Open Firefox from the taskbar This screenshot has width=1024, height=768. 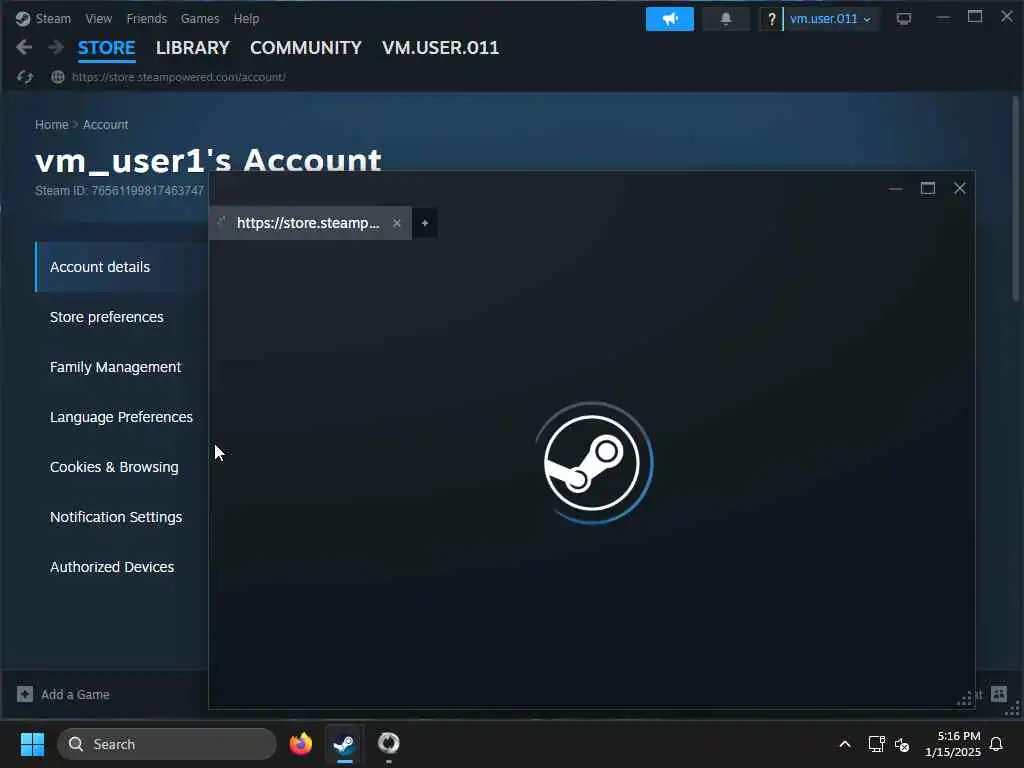click(301, 744)
